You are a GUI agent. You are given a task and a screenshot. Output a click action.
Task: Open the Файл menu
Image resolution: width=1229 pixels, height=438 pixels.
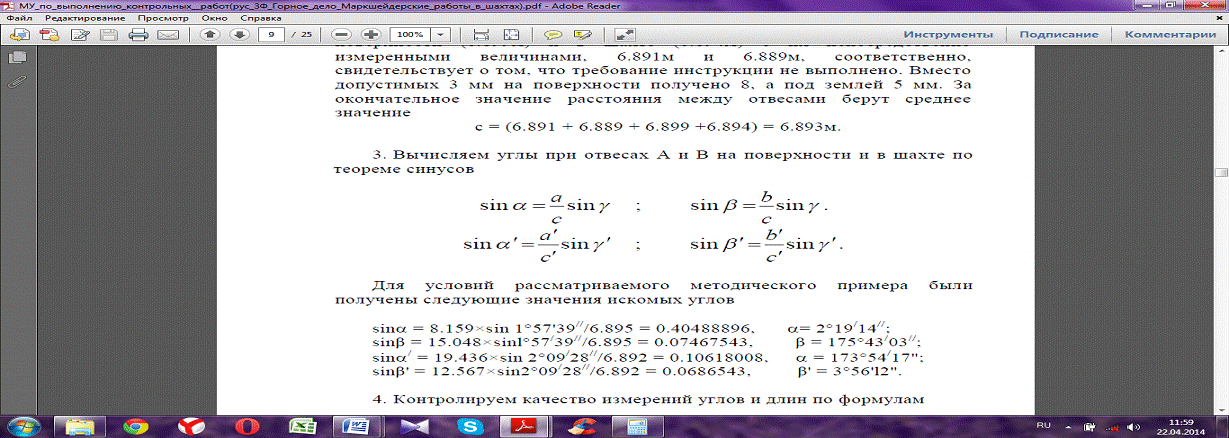[x=19, y=18]
